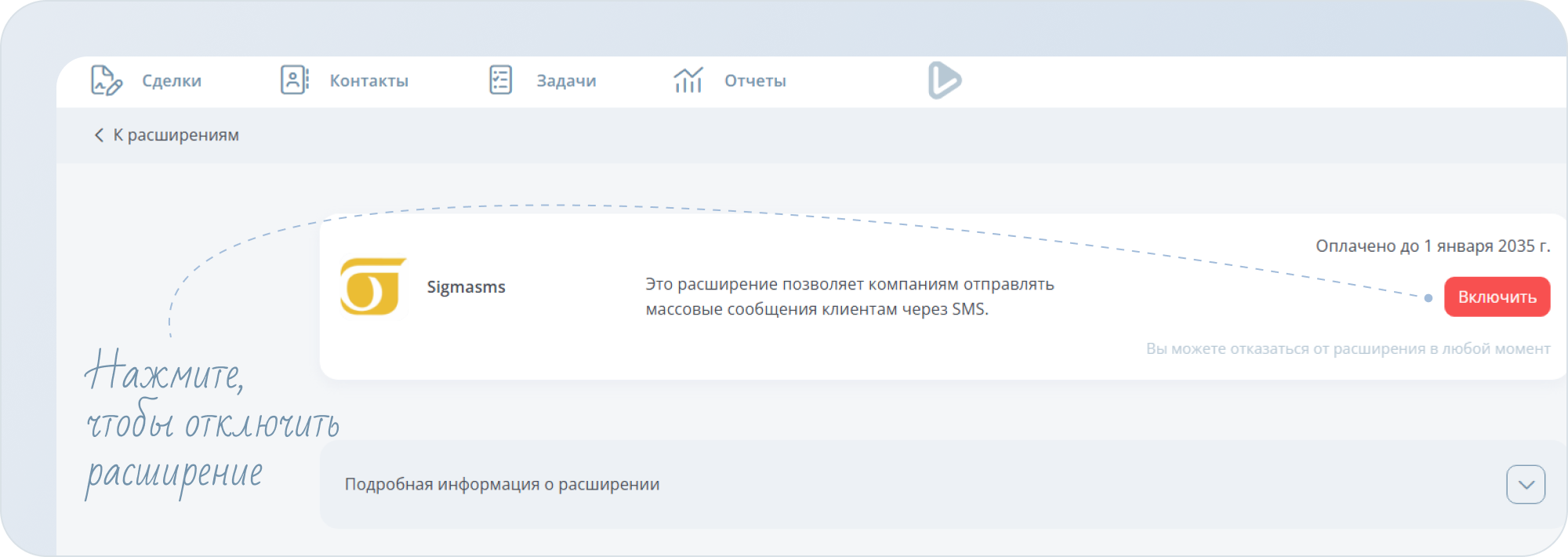Go back via К расширениям link
The height and width of the screenshot is (557, 1568).
176,135
